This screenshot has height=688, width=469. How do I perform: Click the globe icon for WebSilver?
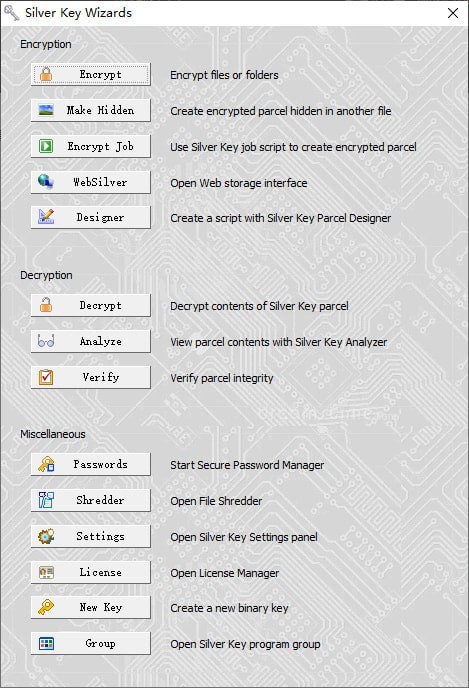point(46,182)
